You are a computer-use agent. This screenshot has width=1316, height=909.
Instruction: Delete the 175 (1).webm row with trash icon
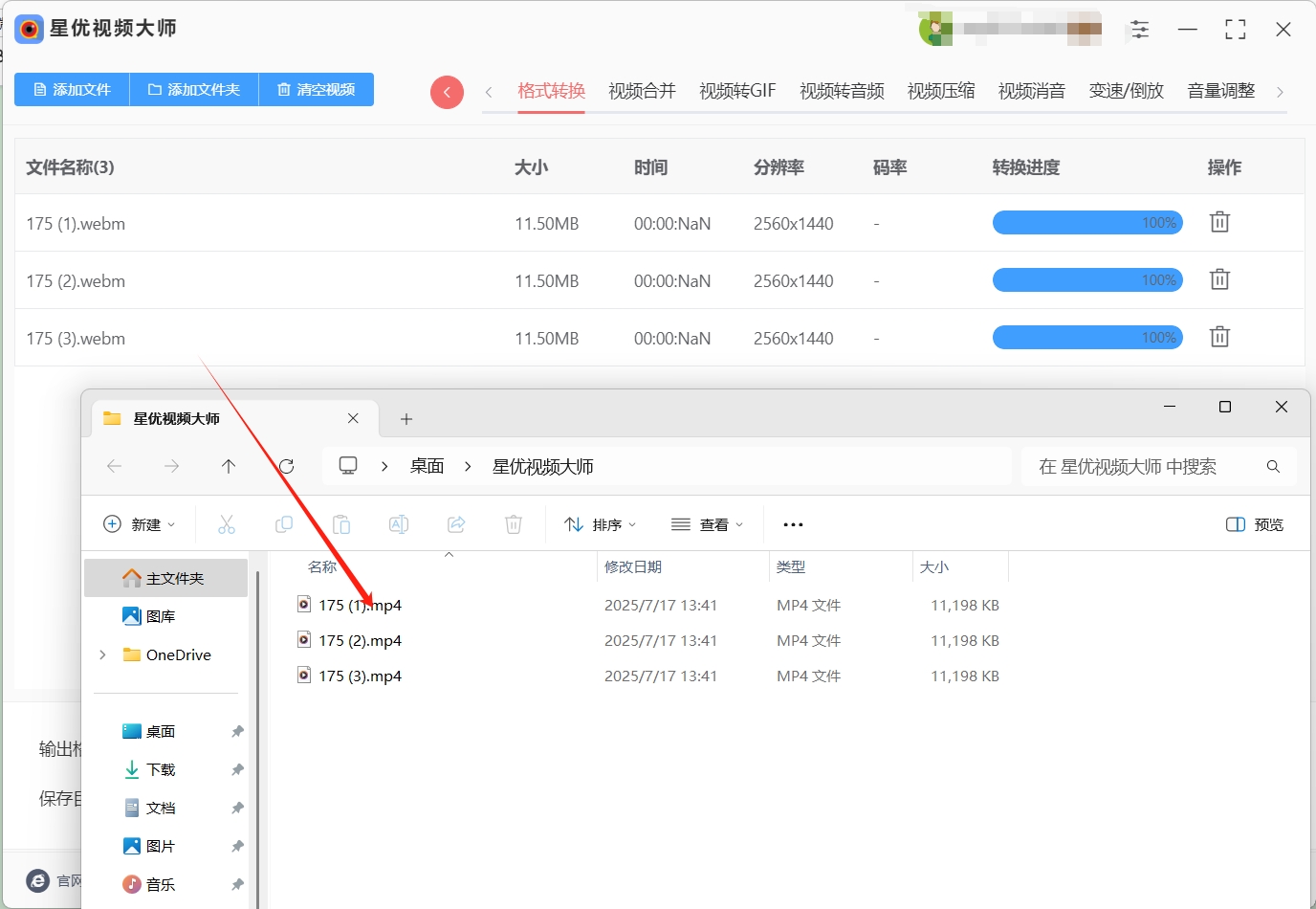[x=1219, y=222]
